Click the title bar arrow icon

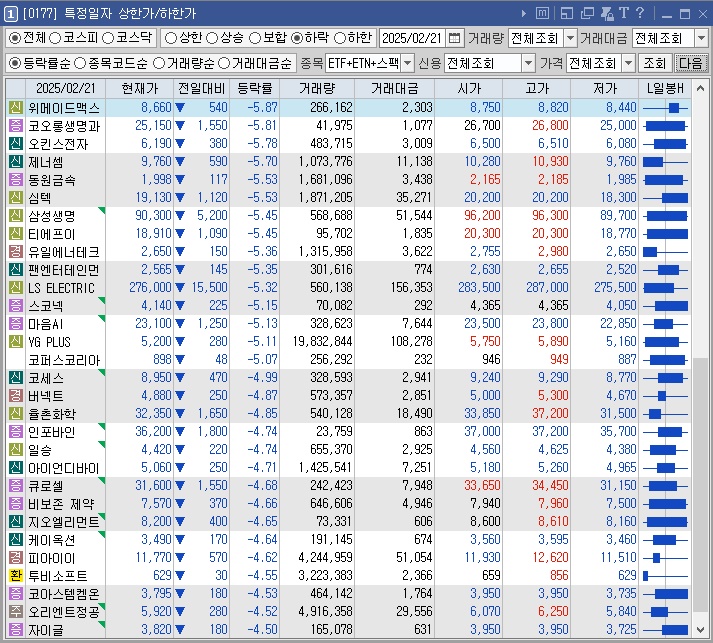pos(524,14)
